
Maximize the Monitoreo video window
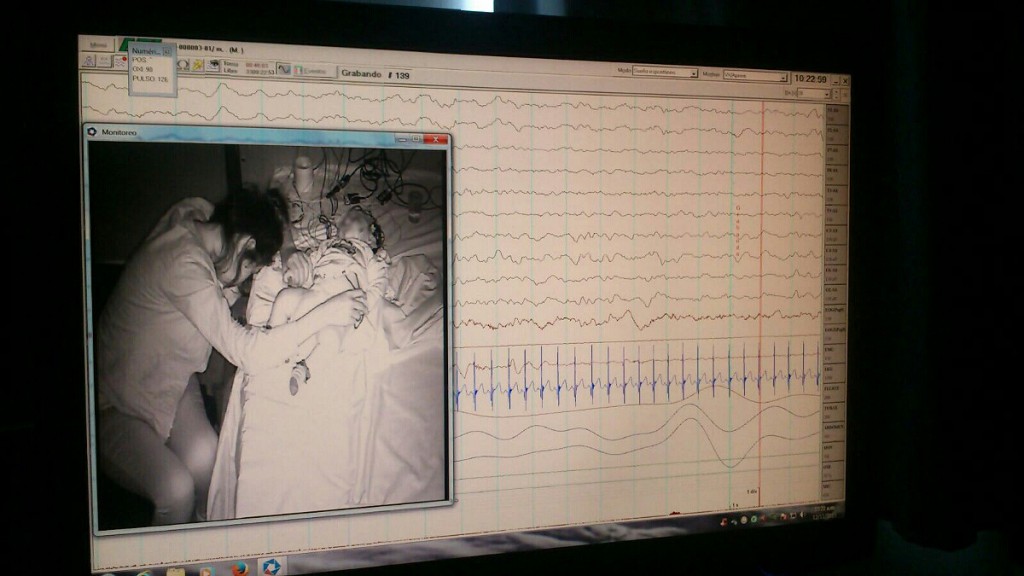pyautogui.click(x=415, y=139)
